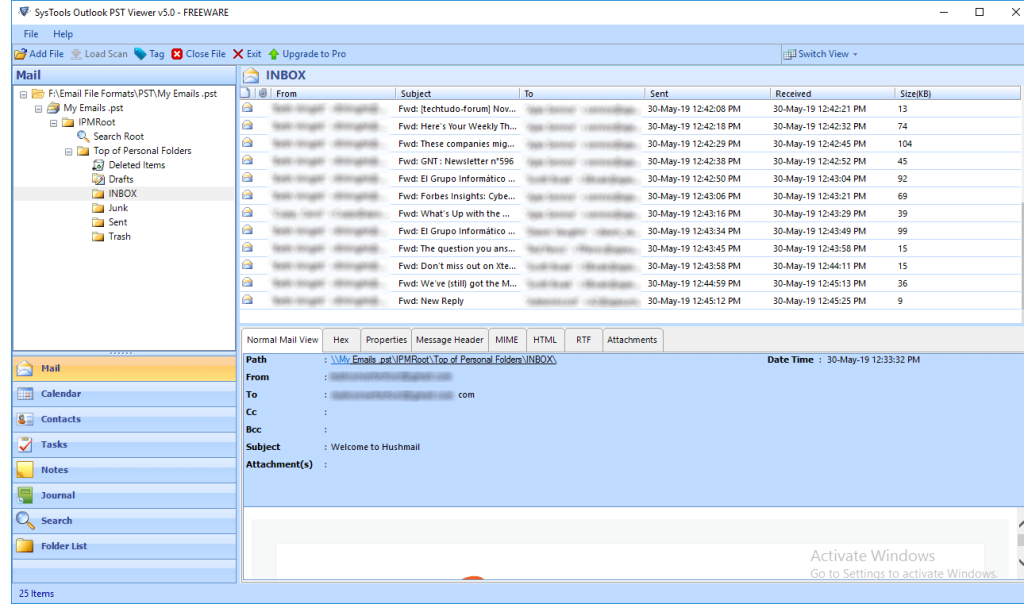The image size is (1024, 604).
Task: Click the Tag toolbar icon
Action: pyautogui.click(x=140, y=54)
